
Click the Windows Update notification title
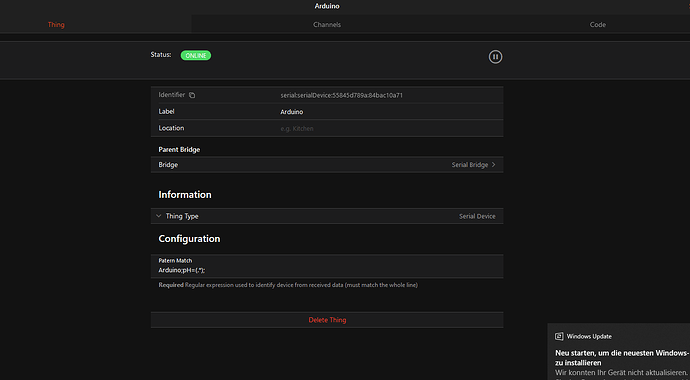click(x=589, y=336)
